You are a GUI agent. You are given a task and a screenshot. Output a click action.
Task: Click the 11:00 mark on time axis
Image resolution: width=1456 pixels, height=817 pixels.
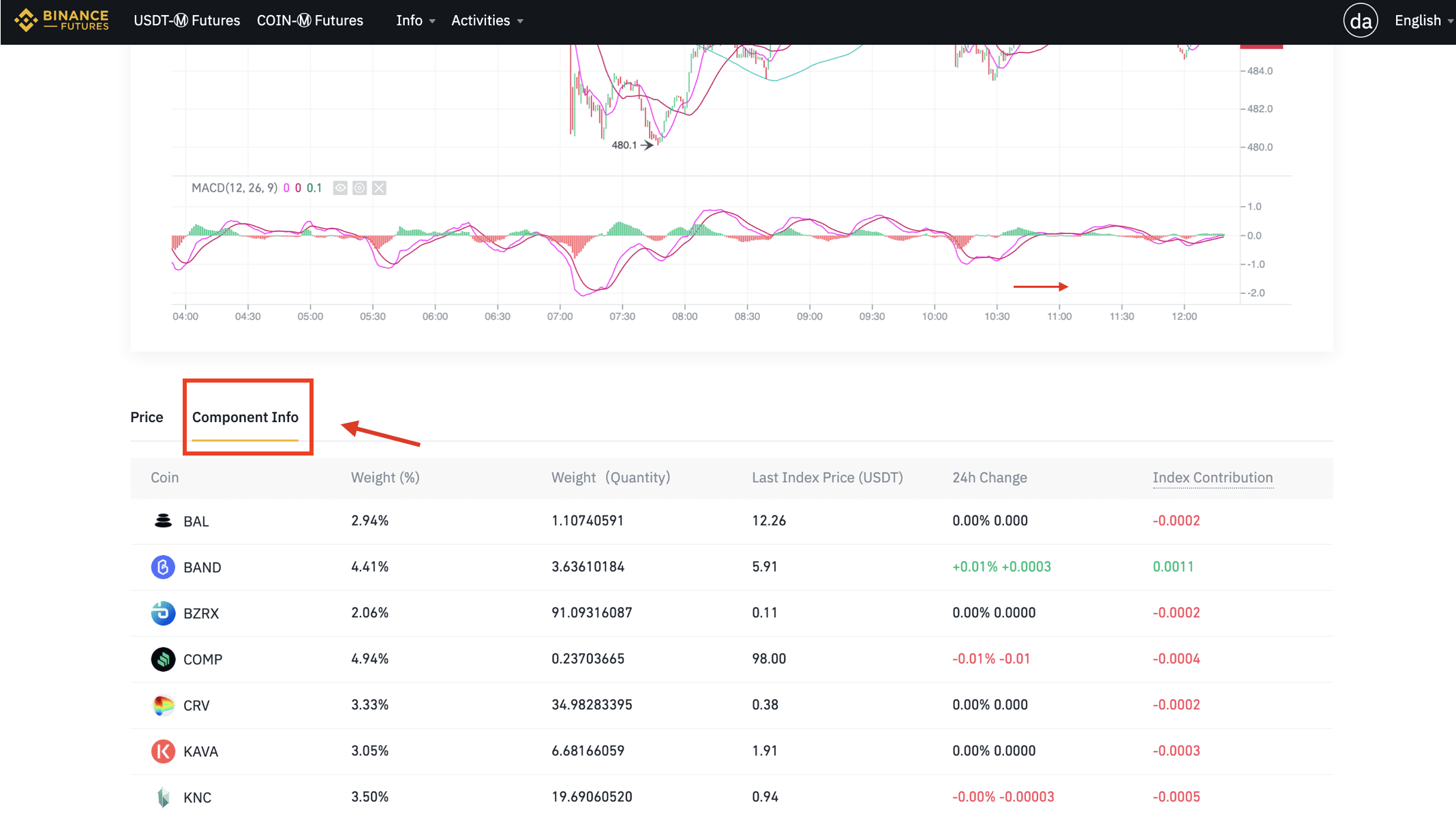[1059, 316]
